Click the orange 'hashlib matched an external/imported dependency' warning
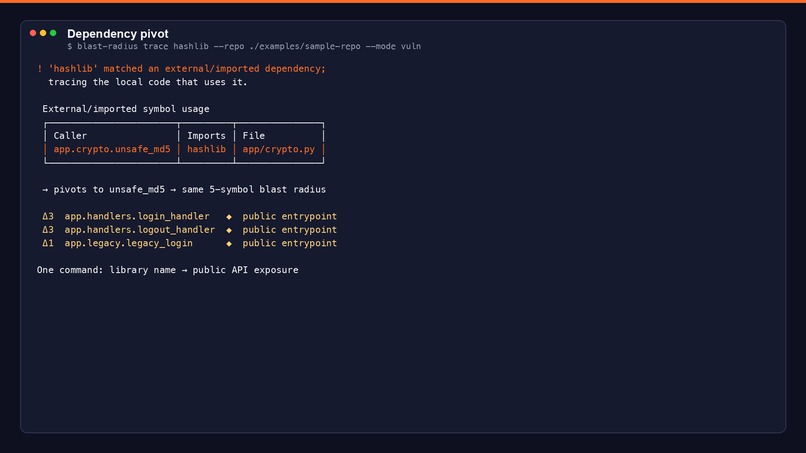The height and width of the screenshot is (453, 806). [x=181, y=68]
